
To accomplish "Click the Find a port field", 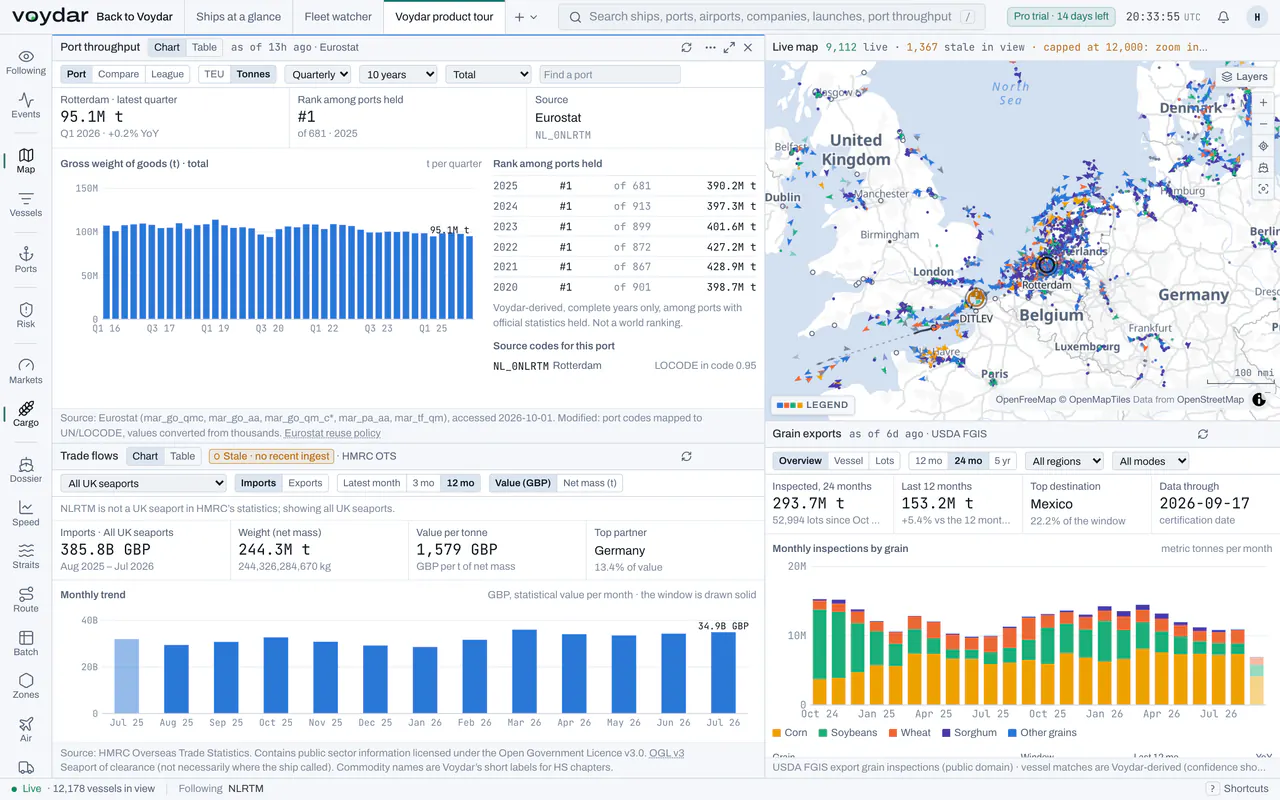I will pyautogui.click(x=610, y=74).
